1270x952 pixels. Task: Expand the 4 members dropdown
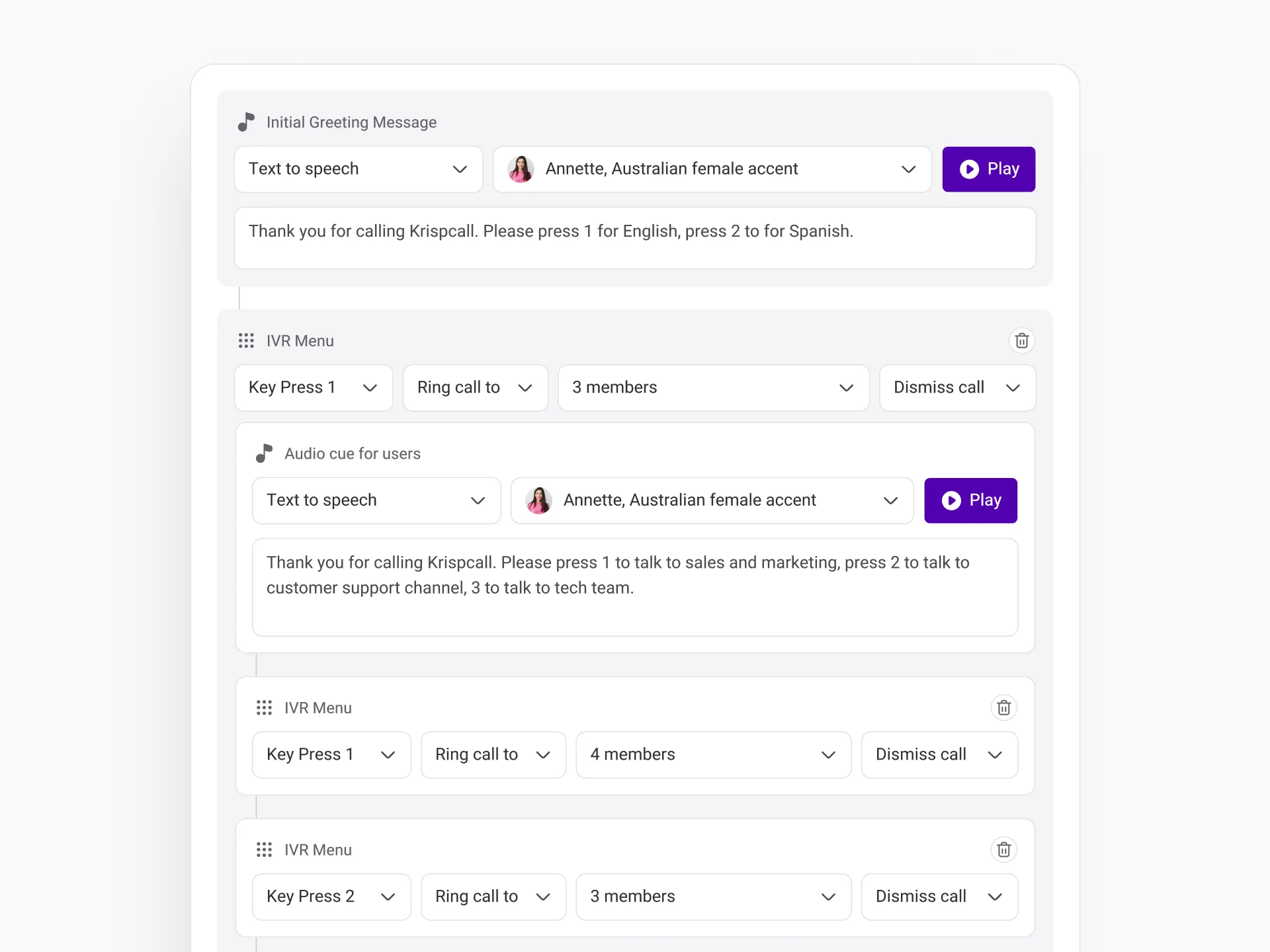pyautogui.click(x=713, y=754)
